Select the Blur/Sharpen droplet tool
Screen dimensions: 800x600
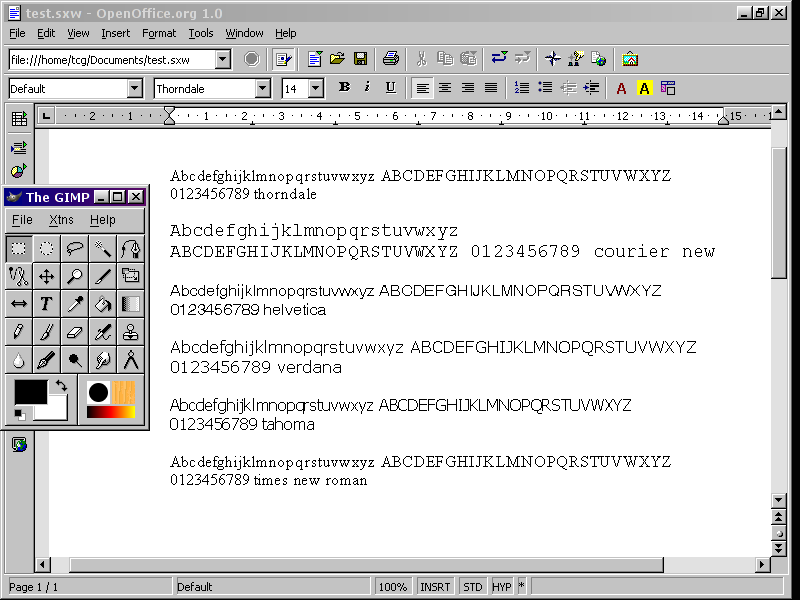coord(19,361)
